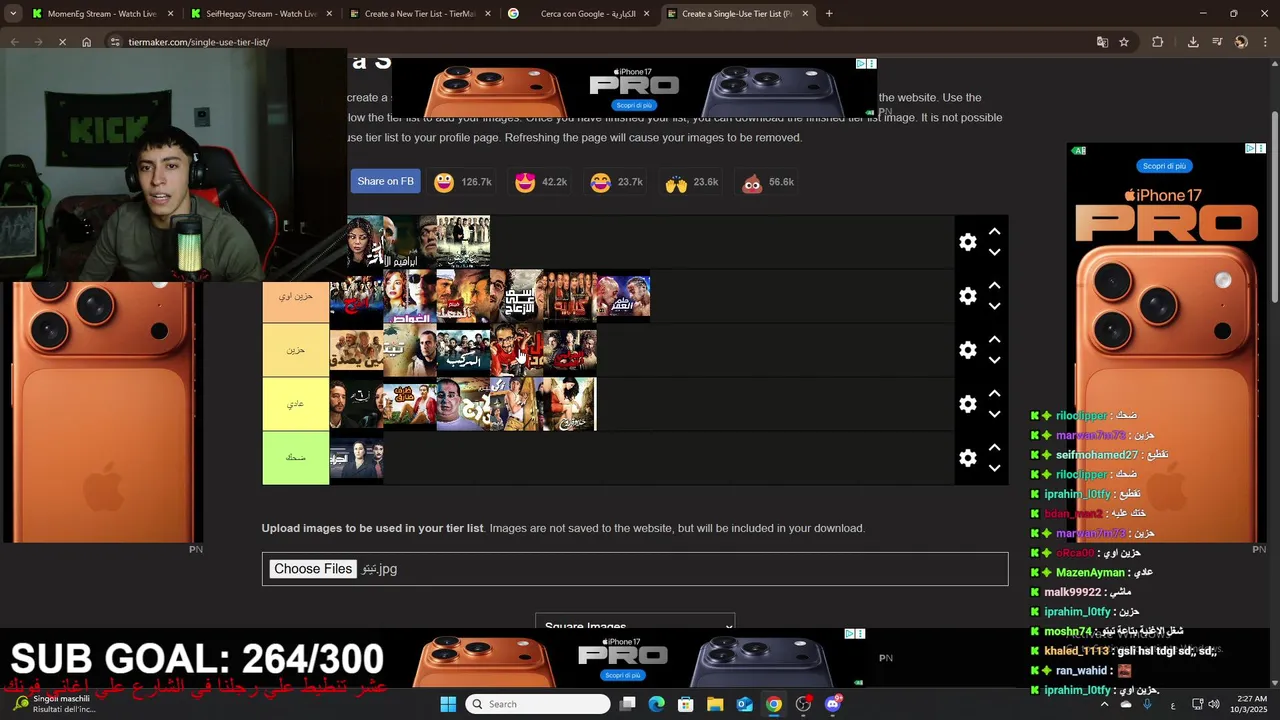Image resolution: width=1280 pixels, height=720 pixels.
Task: Move the ضحك row up
Action: pos(994,447)
